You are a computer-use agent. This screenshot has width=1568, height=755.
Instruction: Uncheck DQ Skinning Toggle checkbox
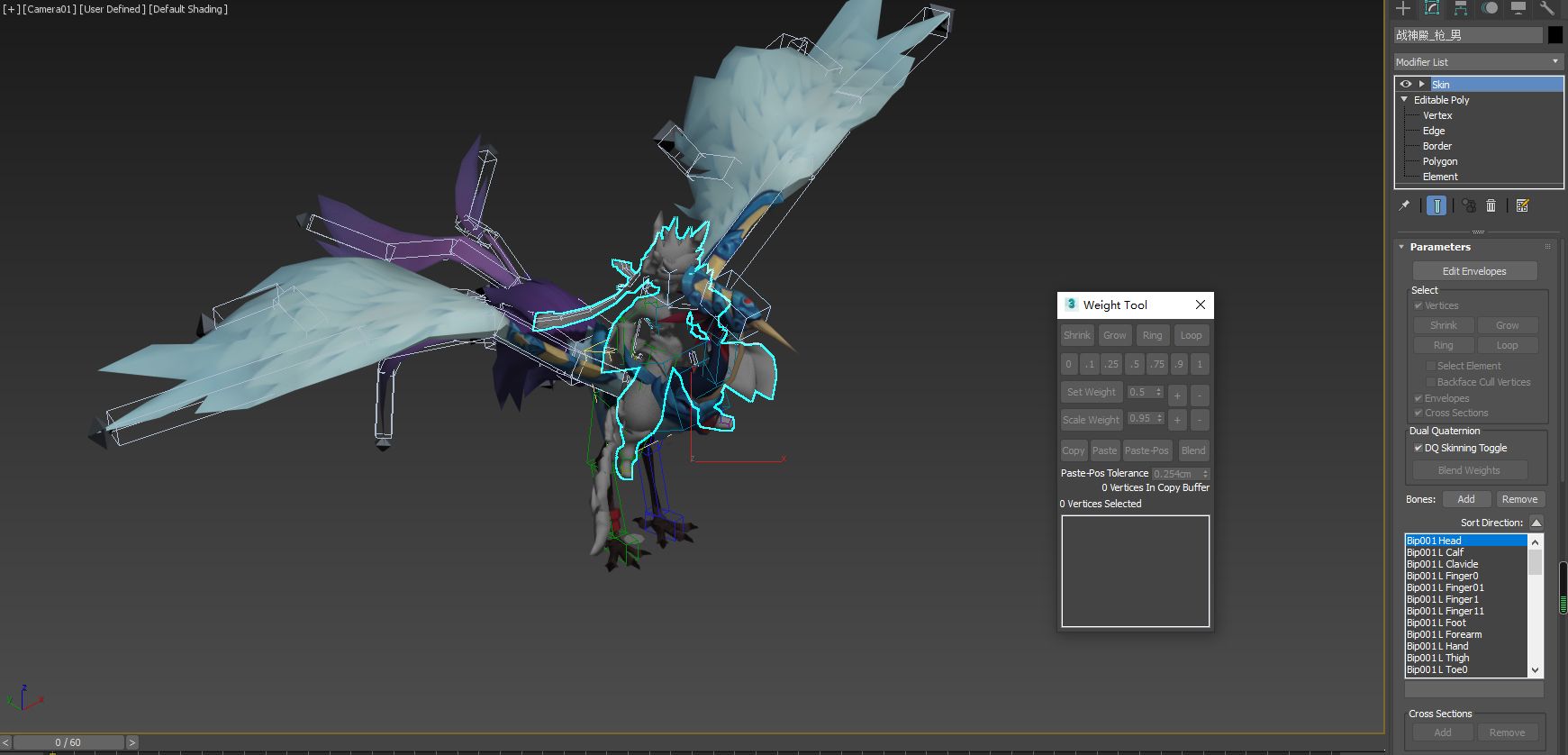click(x=1418, y=448)
